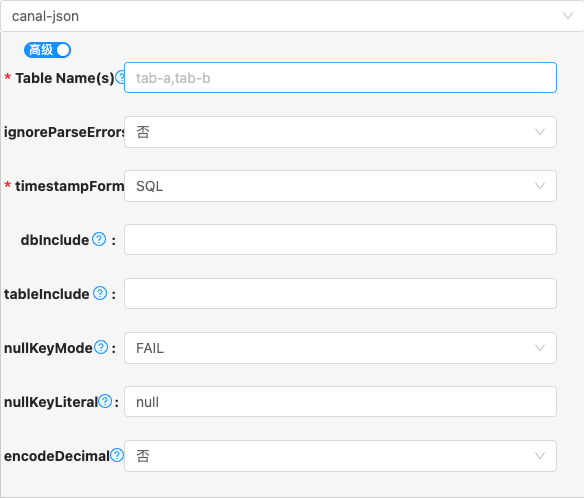Click help icon next to encodeDecimal
Viewport: 584px width, 498px height.
pos(117,455)
